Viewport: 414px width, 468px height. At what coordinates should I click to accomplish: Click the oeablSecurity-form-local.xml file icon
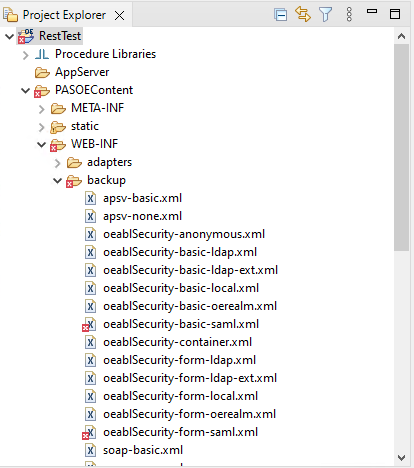pos(90,396)
